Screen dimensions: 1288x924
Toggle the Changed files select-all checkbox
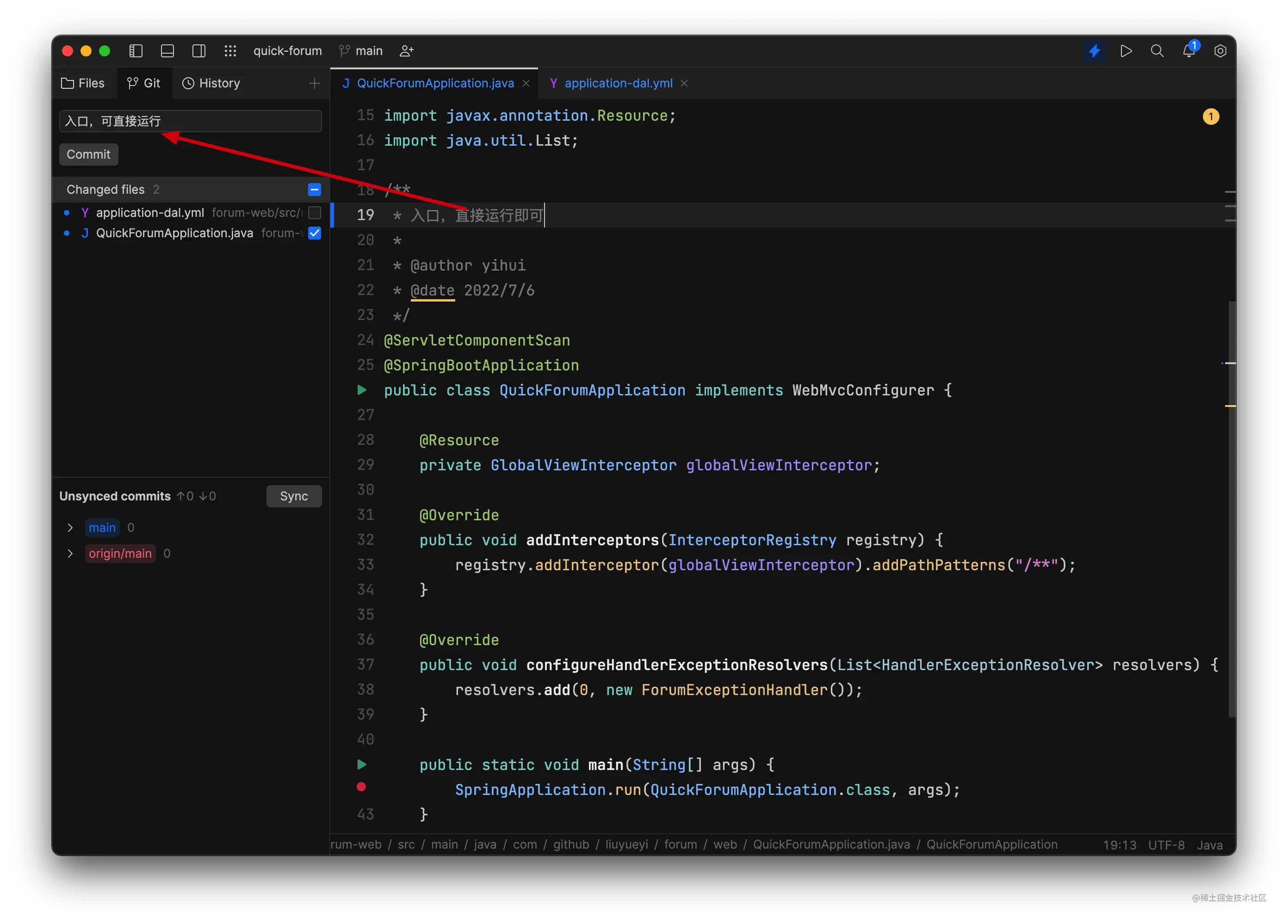pos(315,190)
